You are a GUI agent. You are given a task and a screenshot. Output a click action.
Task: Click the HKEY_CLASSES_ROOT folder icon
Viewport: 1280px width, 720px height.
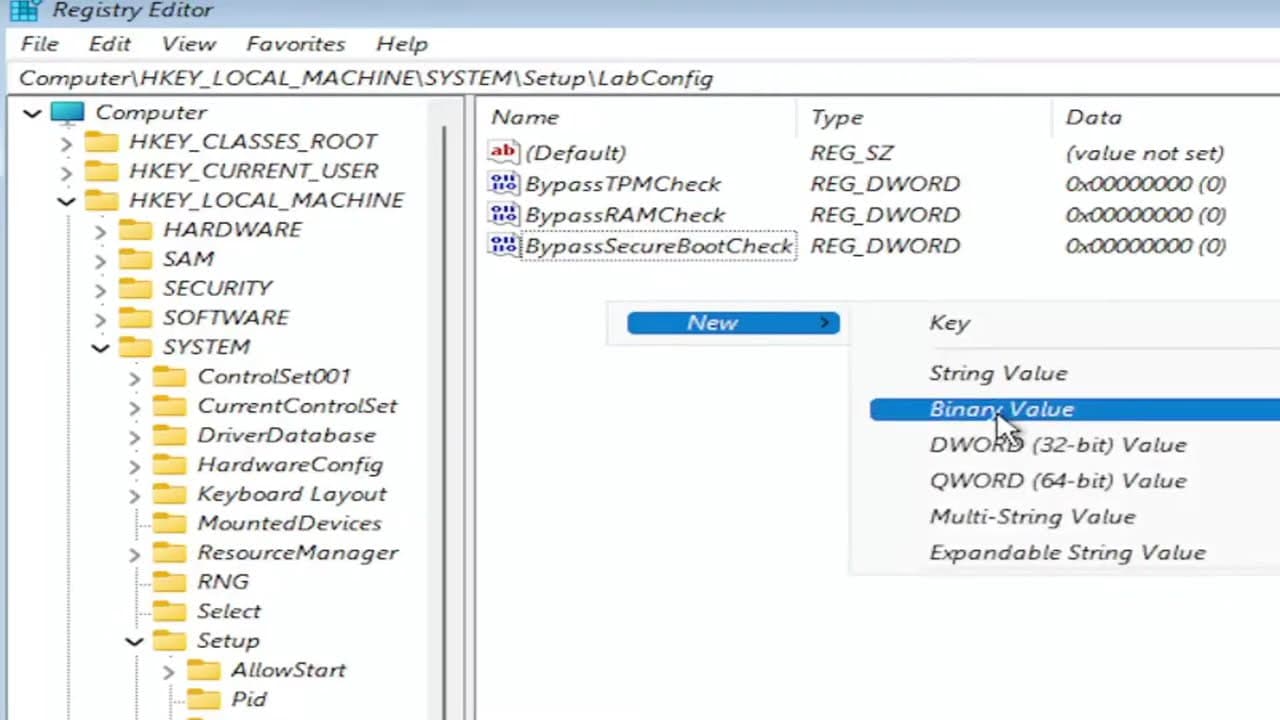click(101, 142)
